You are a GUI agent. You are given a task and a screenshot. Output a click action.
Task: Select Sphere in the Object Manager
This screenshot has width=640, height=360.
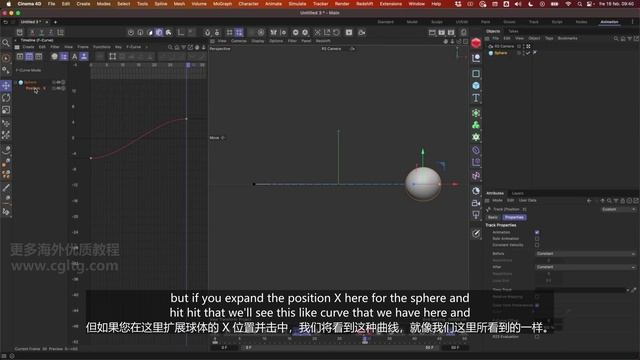(500, 53)
